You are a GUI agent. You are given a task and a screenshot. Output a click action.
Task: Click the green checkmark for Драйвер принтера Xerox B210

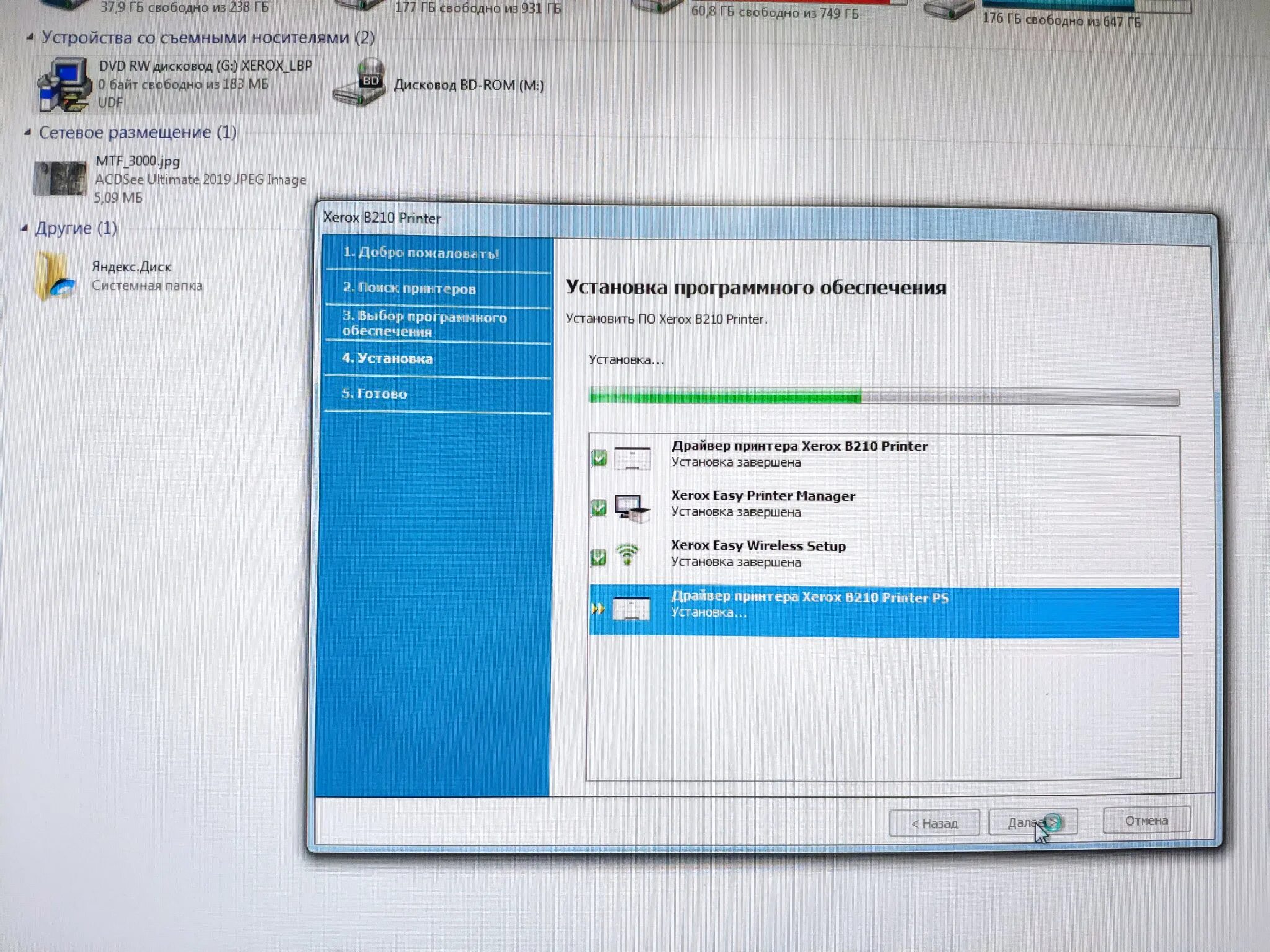click(598, 458)
